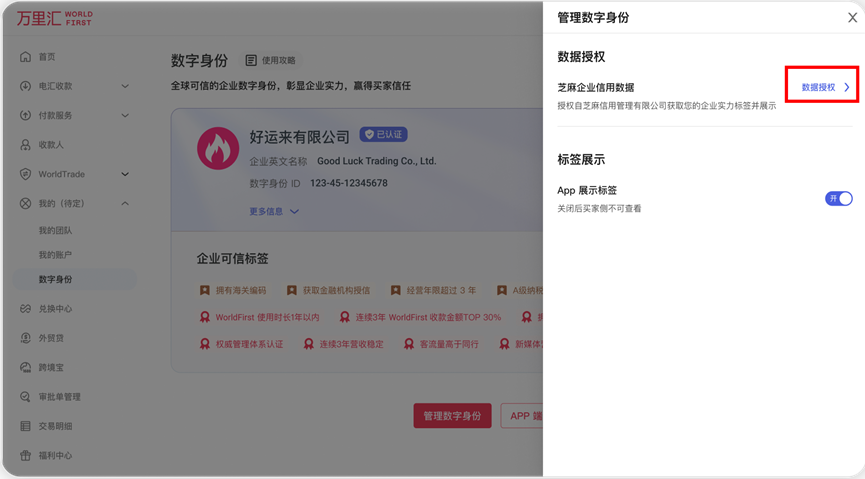This screenshot has width=865, height=479.
Task: Click the 电汇收款 sidebar icon
Action: [25, 86]
